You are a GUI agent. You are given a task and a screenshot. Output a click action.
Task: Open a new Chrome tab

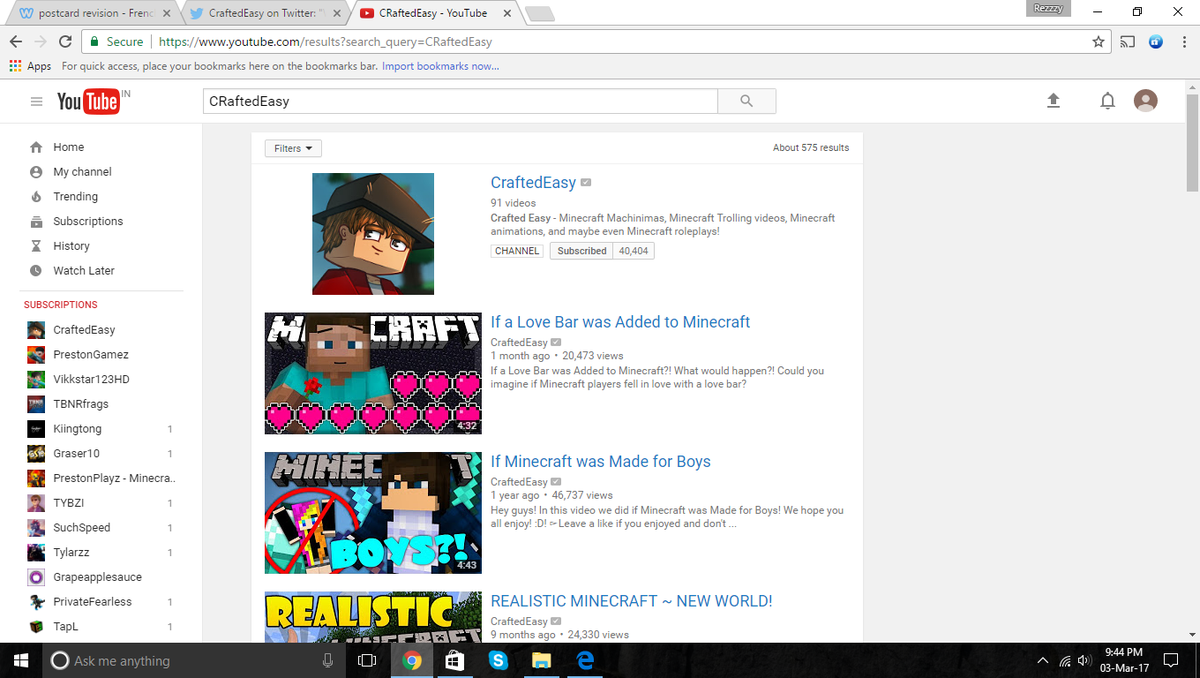pos(540,14)
